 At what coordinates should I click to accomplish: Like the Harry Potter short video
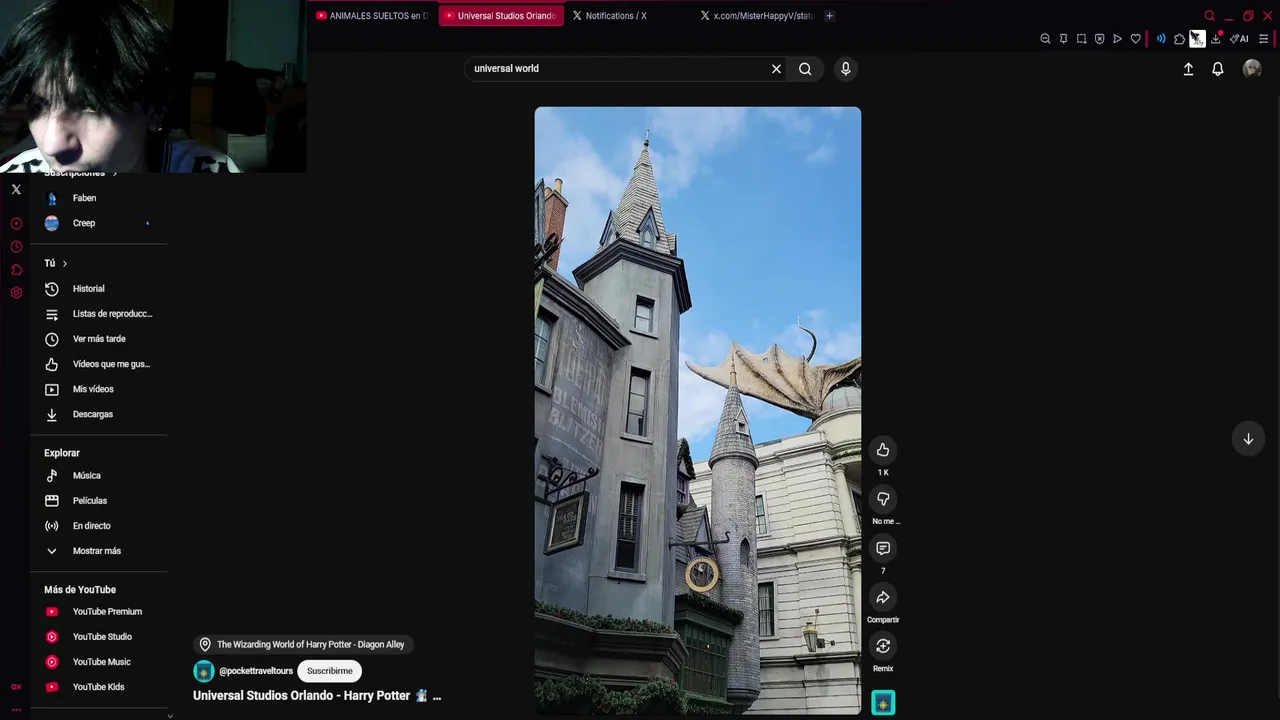coord(883,450)
